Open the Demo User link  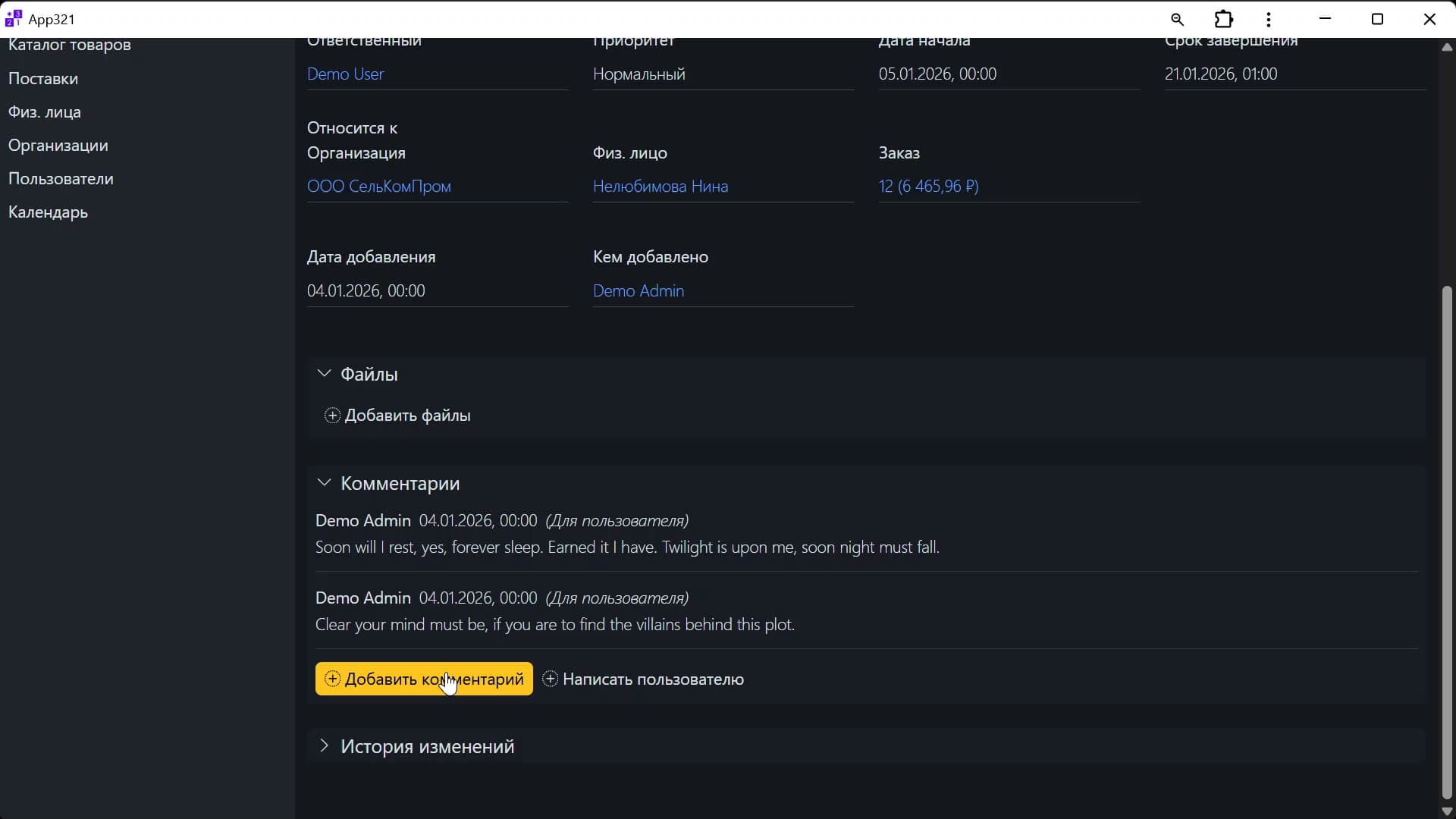coord(345,74)
